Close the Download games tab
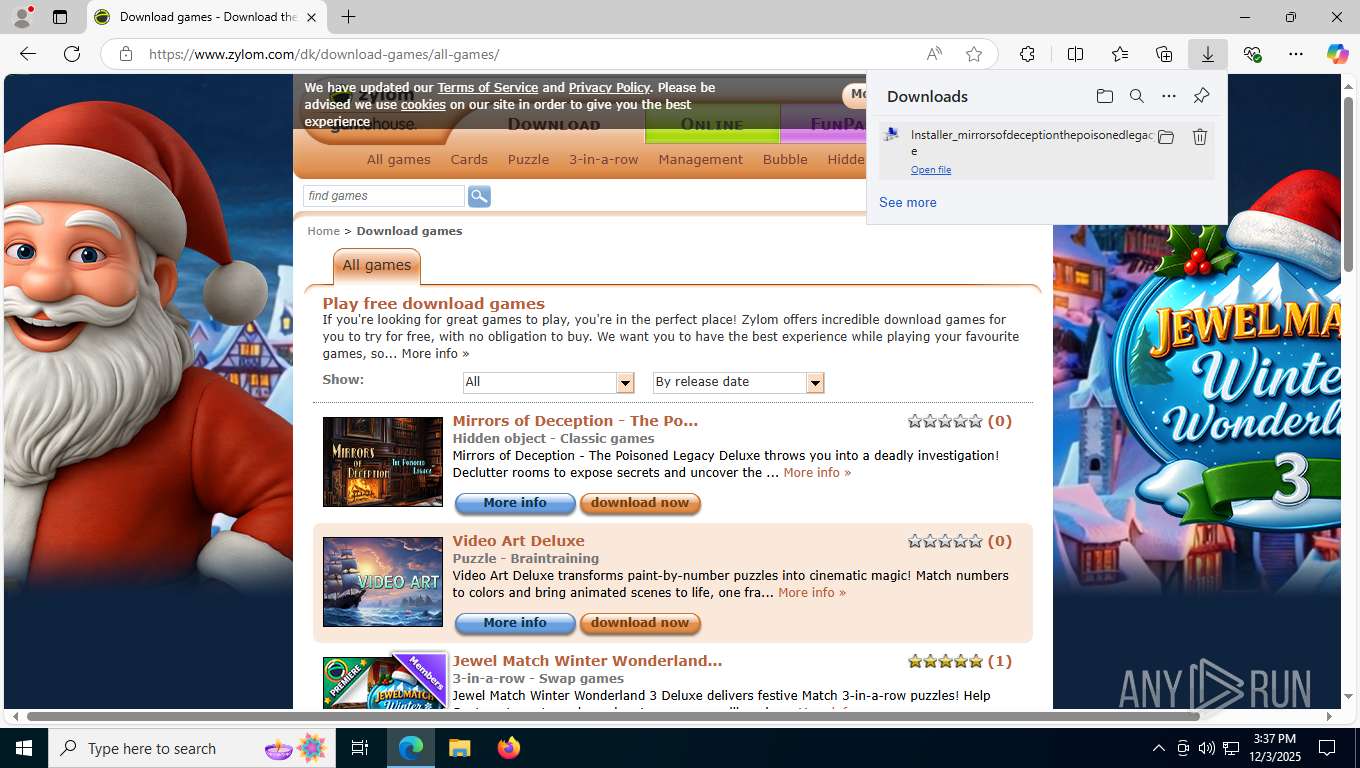 tap(311, 17)
